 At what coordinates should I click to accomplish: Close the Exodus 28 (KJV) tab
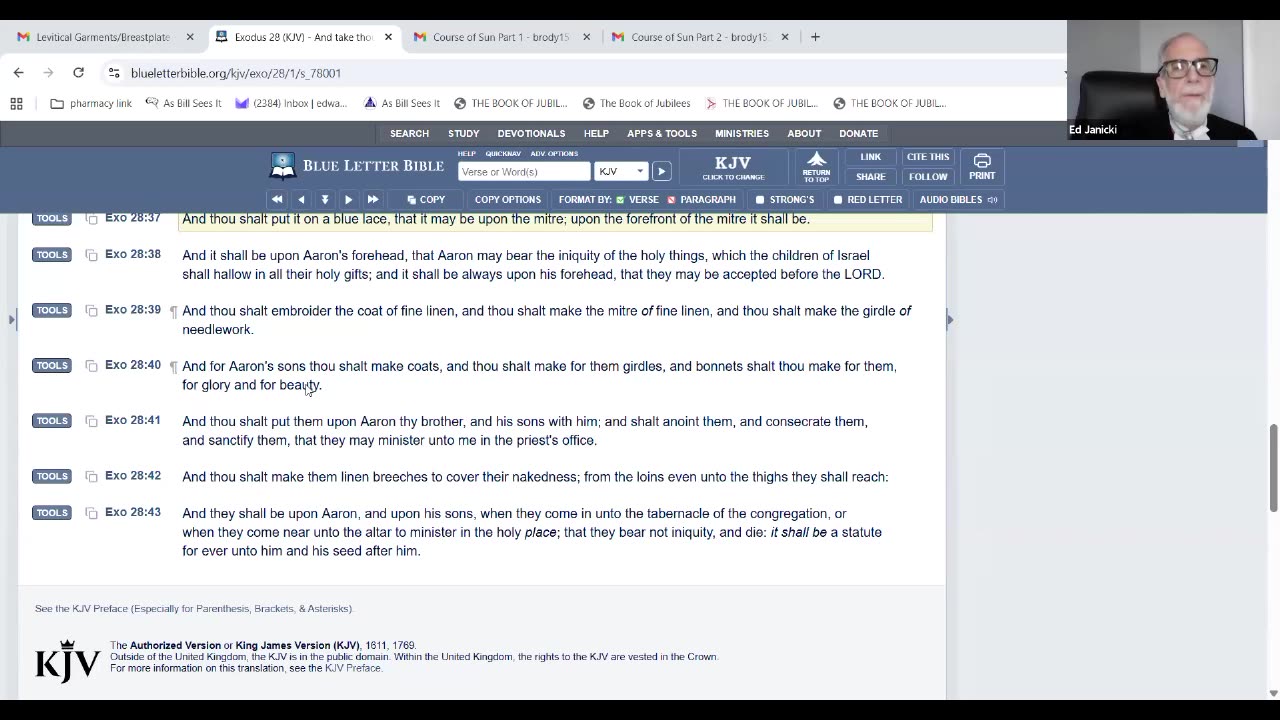tap(388, 37)
